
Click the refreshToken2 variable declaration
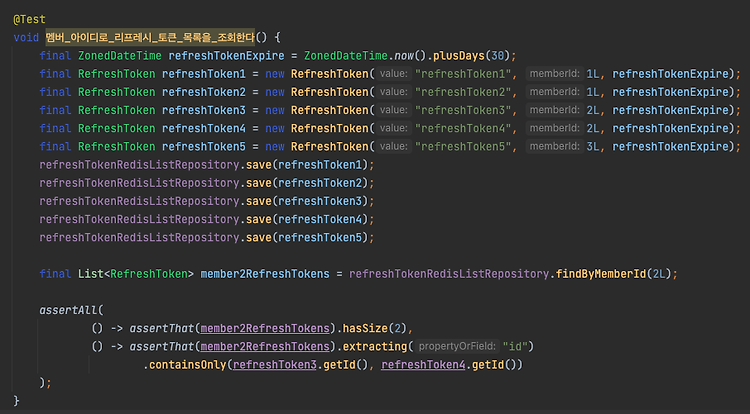pyautogui.click(x=204, y=92)
